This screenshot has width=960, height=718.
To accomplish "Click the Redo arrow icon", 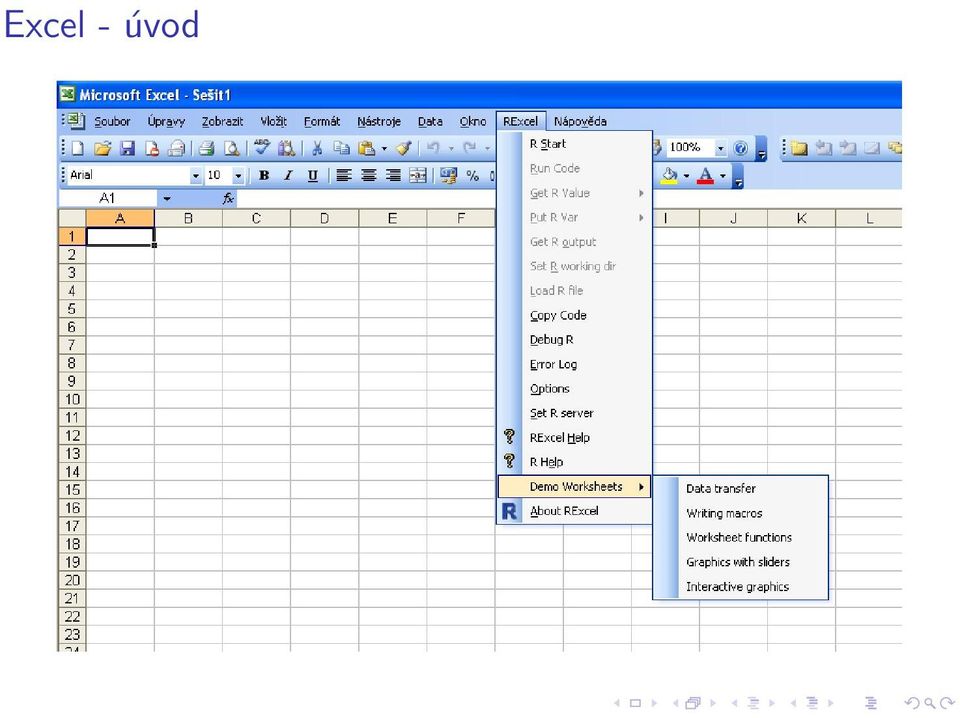I will 470,148.
